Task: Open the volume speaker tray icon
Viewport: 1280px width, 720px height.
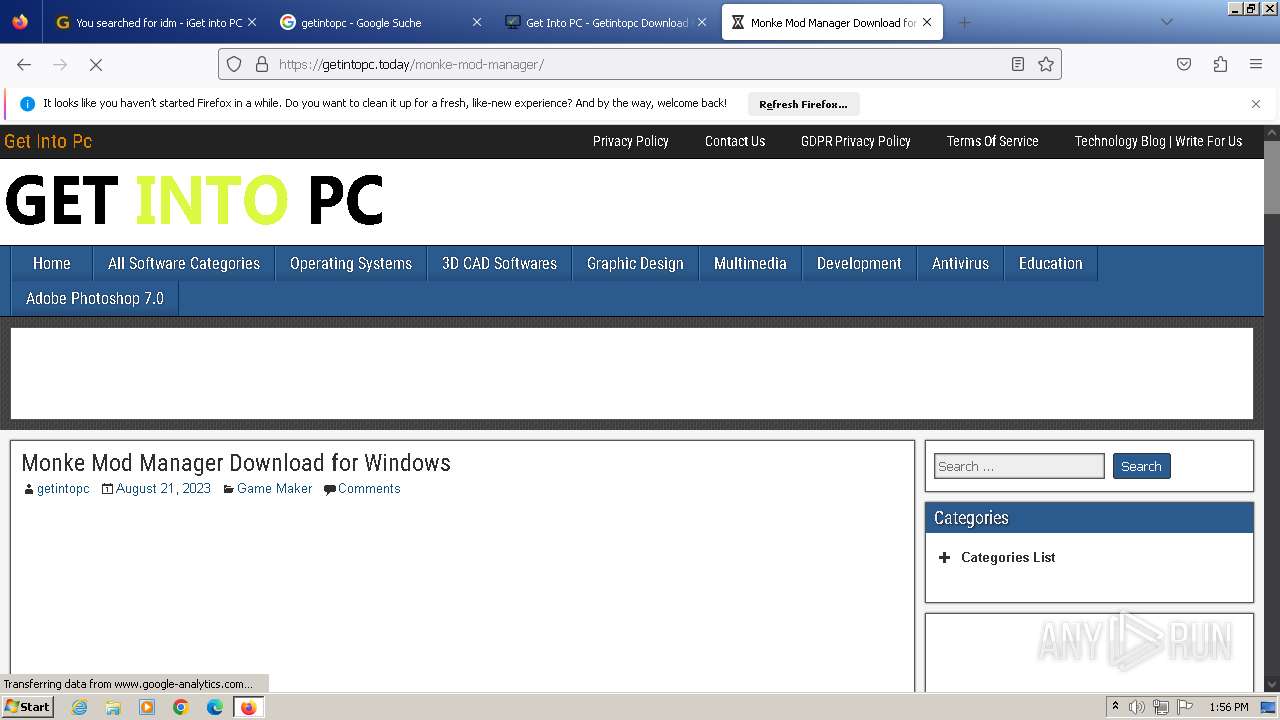Action: coord(1137,707)
